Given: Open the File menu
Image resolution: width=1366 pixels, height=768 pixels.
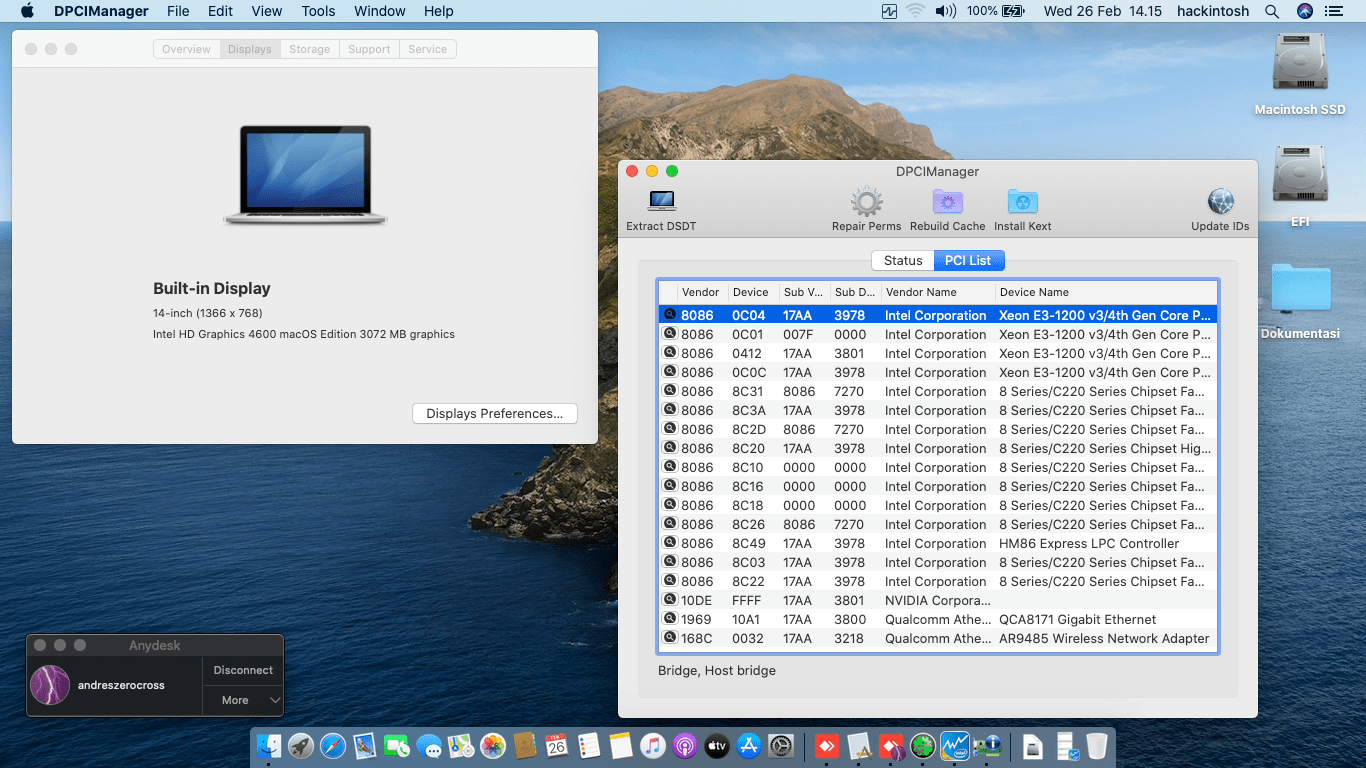Looking at the screenshot, I should coord(178,11).
